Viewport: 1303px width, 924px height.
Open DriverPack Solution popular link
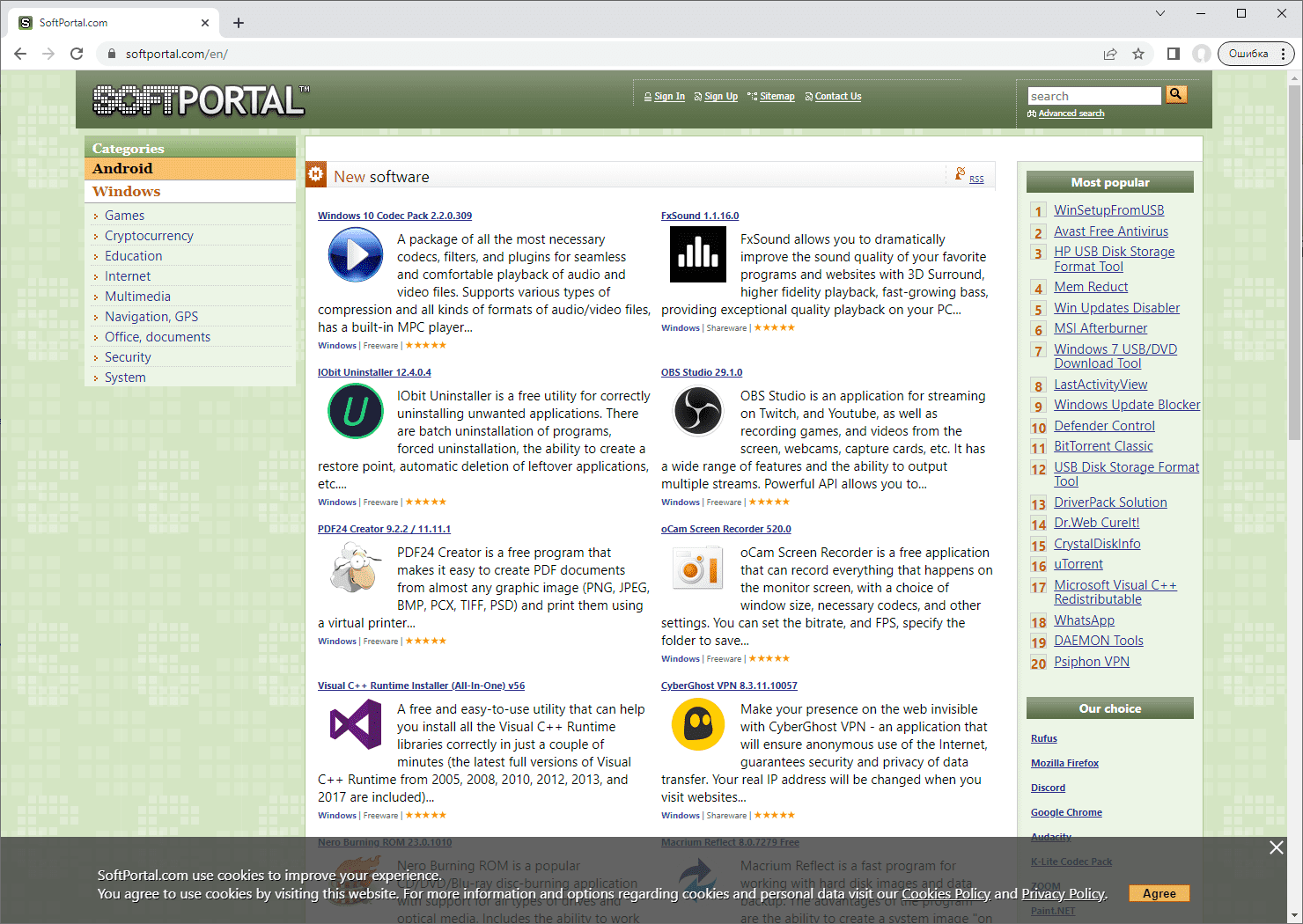click(x=1110, y=502)
